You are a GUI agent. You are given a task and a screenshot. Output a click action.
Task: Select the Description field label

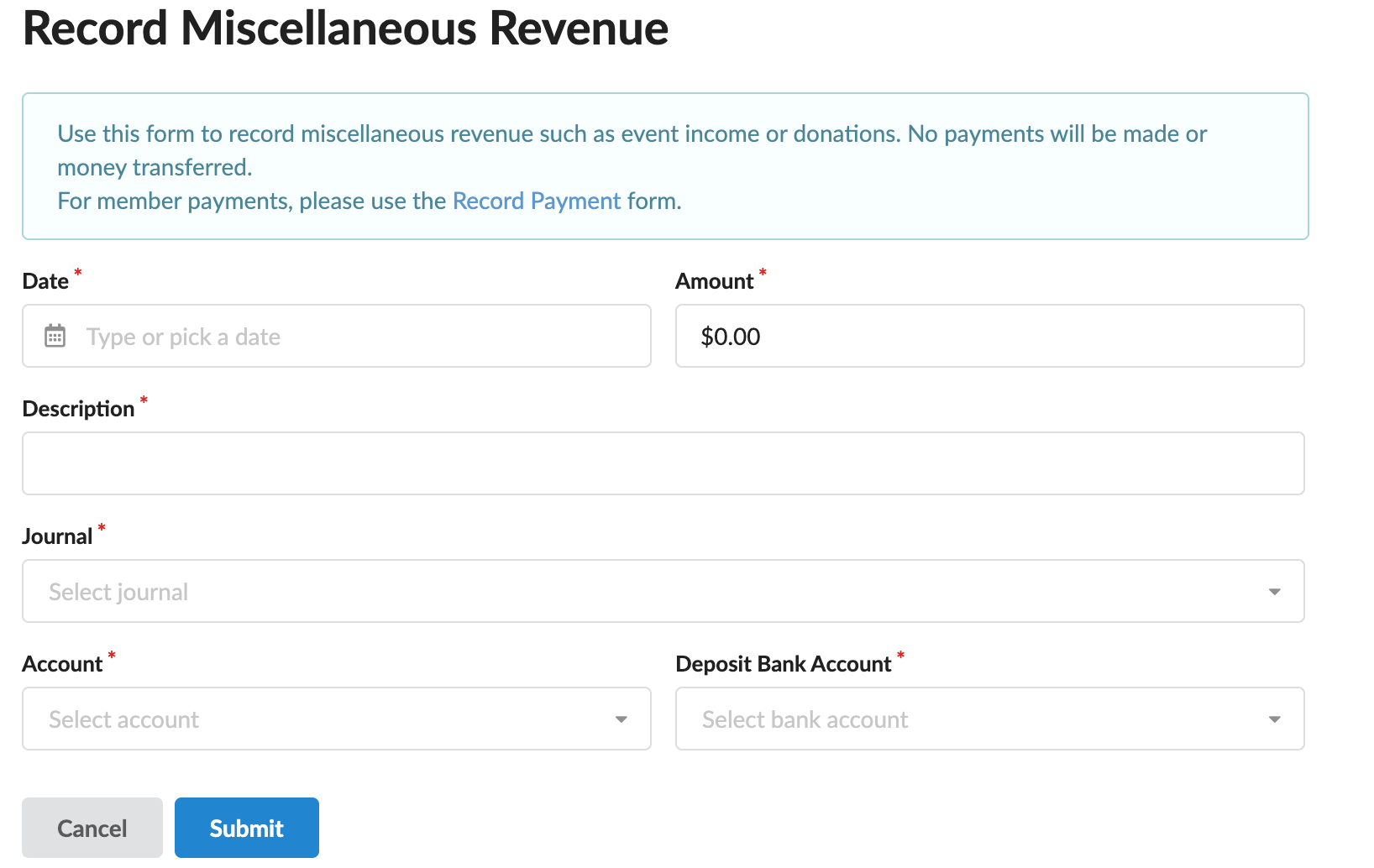click(78, 409)
